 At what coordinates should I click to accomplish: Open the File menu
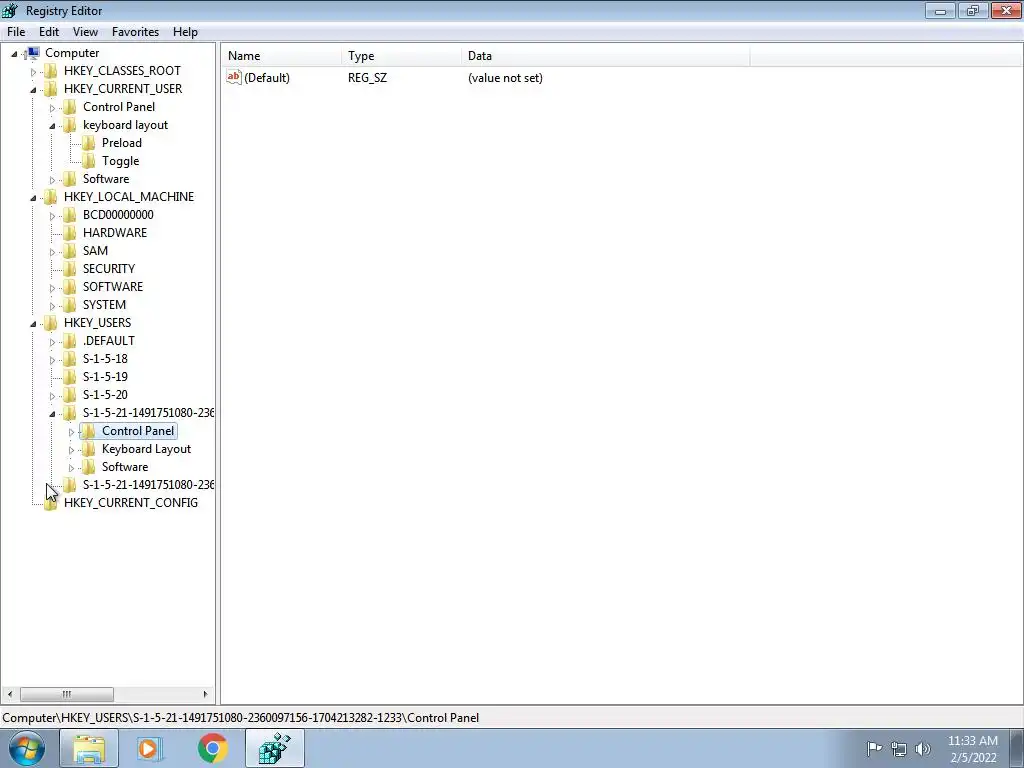[16, 32]
